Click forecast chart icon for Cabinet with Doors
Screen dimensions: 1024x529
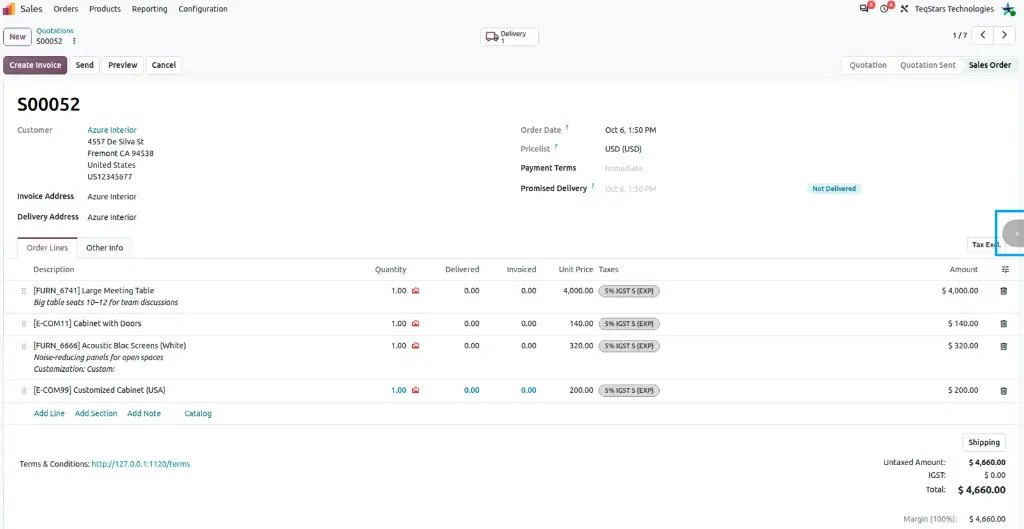tap(415, 323)
